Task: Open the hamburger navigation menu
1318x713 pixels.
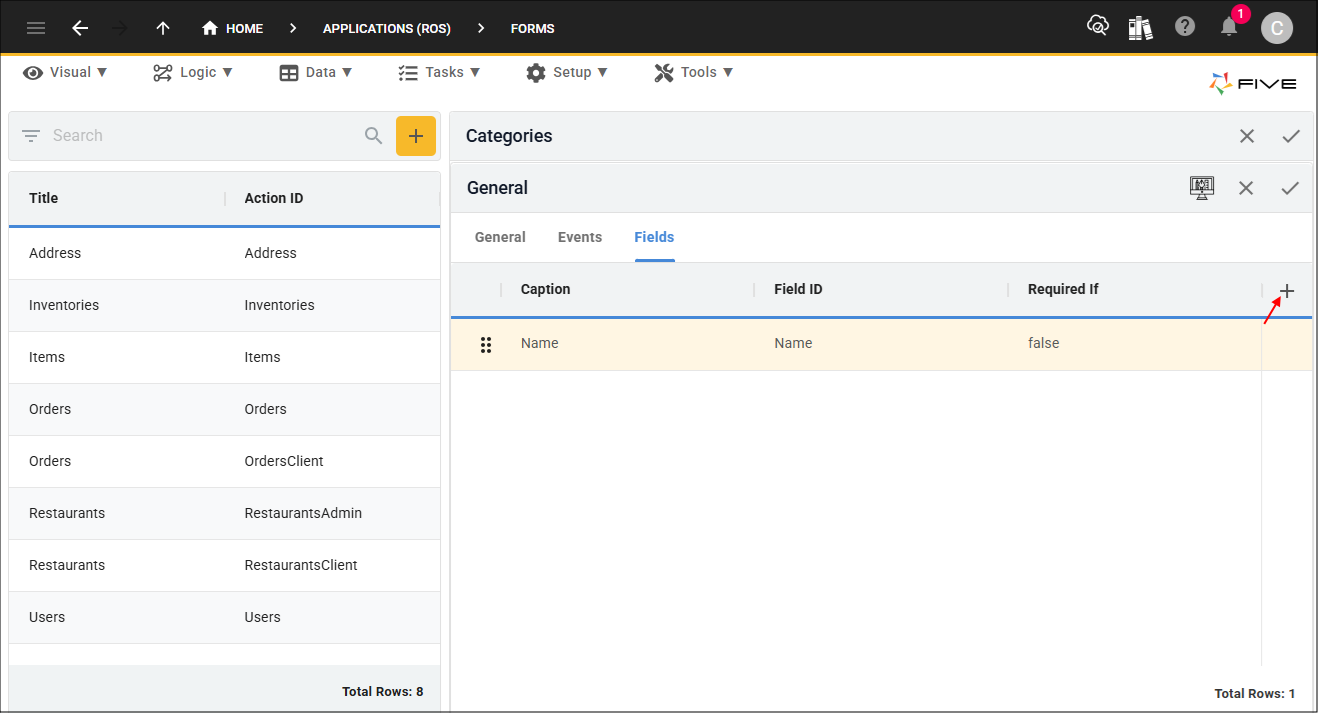Action: point(36,28)
